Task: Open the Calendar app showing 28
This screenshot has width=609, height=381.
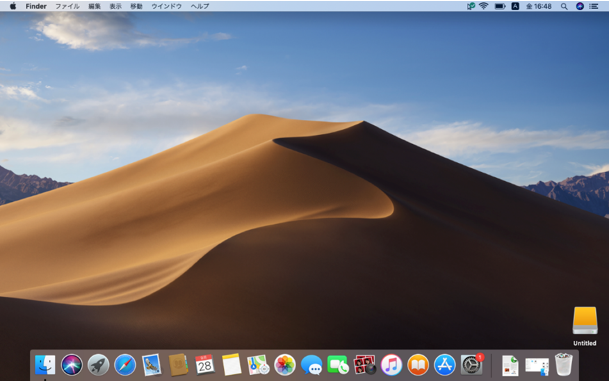Action: (x=205, y=365)
